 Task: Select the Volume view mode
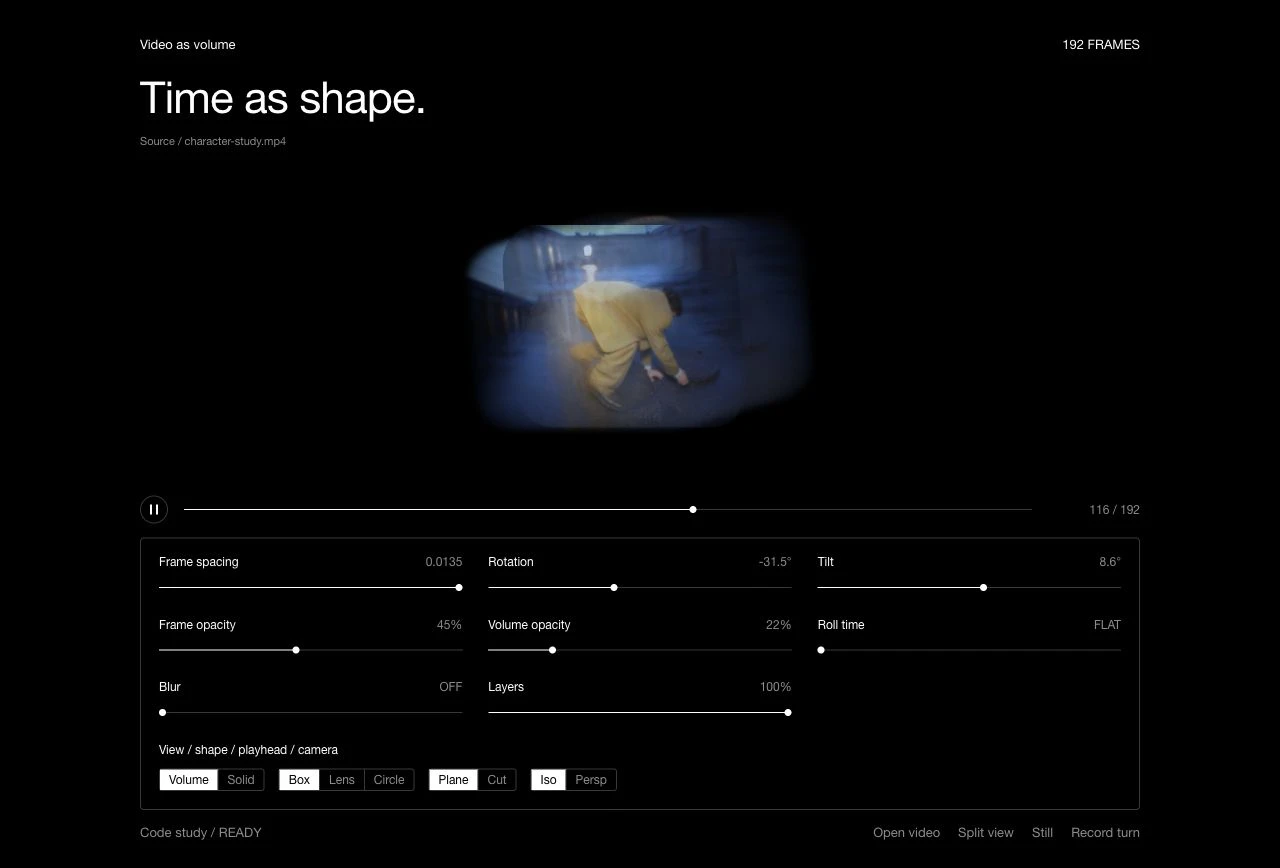[x=188, y=780]
